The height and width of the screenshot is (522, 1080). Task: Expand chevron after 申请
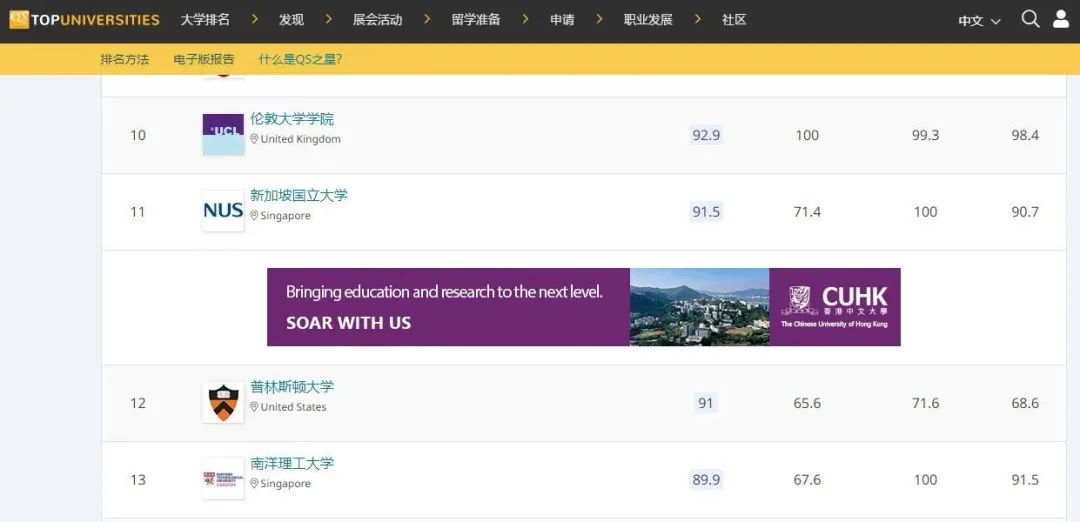pyautogui.click(x=599, y=19)
